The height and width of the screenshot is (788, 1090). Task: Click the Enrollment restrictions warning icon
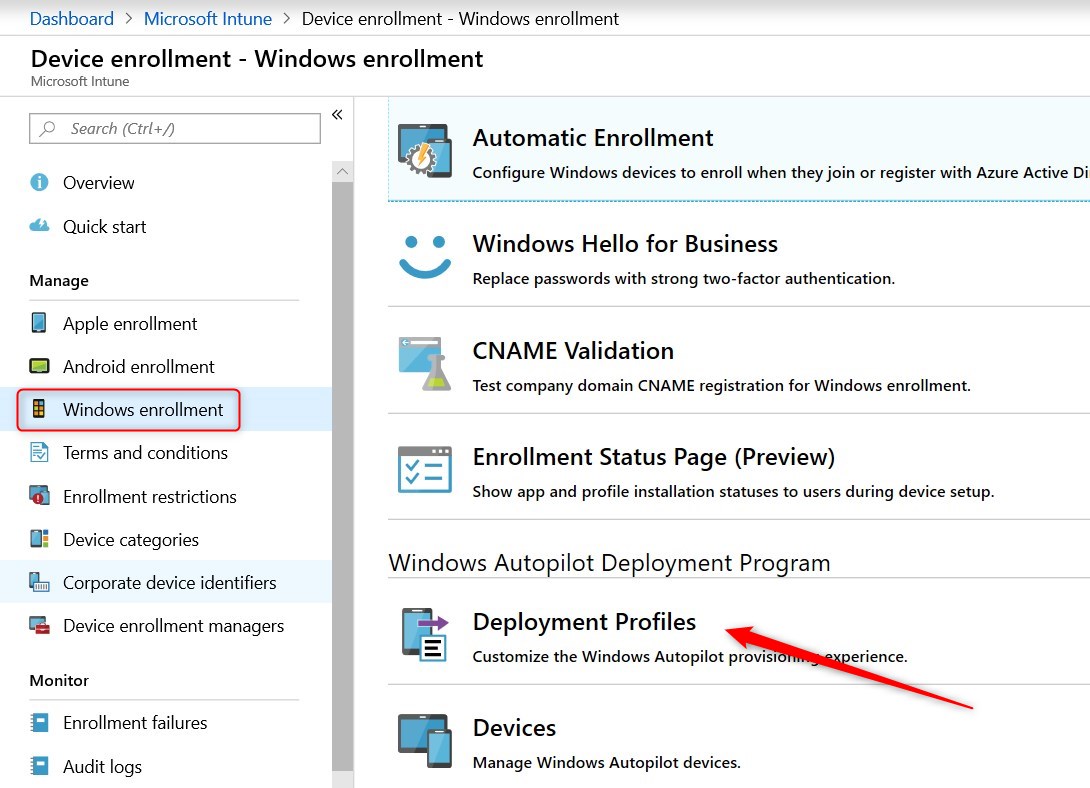40,495
